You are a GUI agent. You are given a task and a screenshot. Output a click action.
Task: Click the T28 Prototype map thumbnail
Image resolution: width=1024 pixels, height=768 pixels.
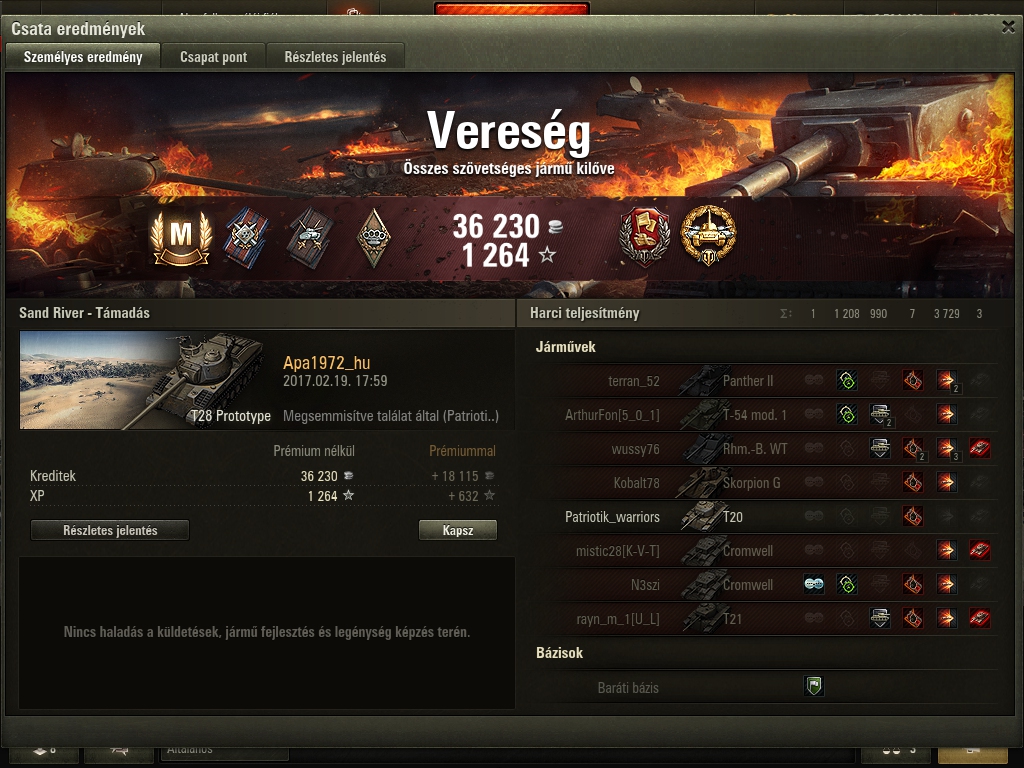click(146, 380)
